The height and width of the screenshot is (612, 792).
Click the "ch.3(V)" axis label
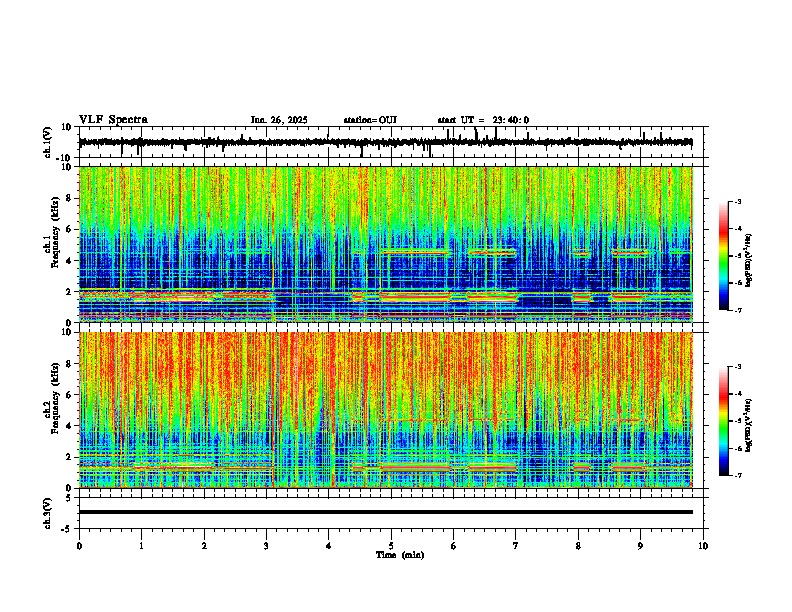pyautogui.click(x=48, y=513)
